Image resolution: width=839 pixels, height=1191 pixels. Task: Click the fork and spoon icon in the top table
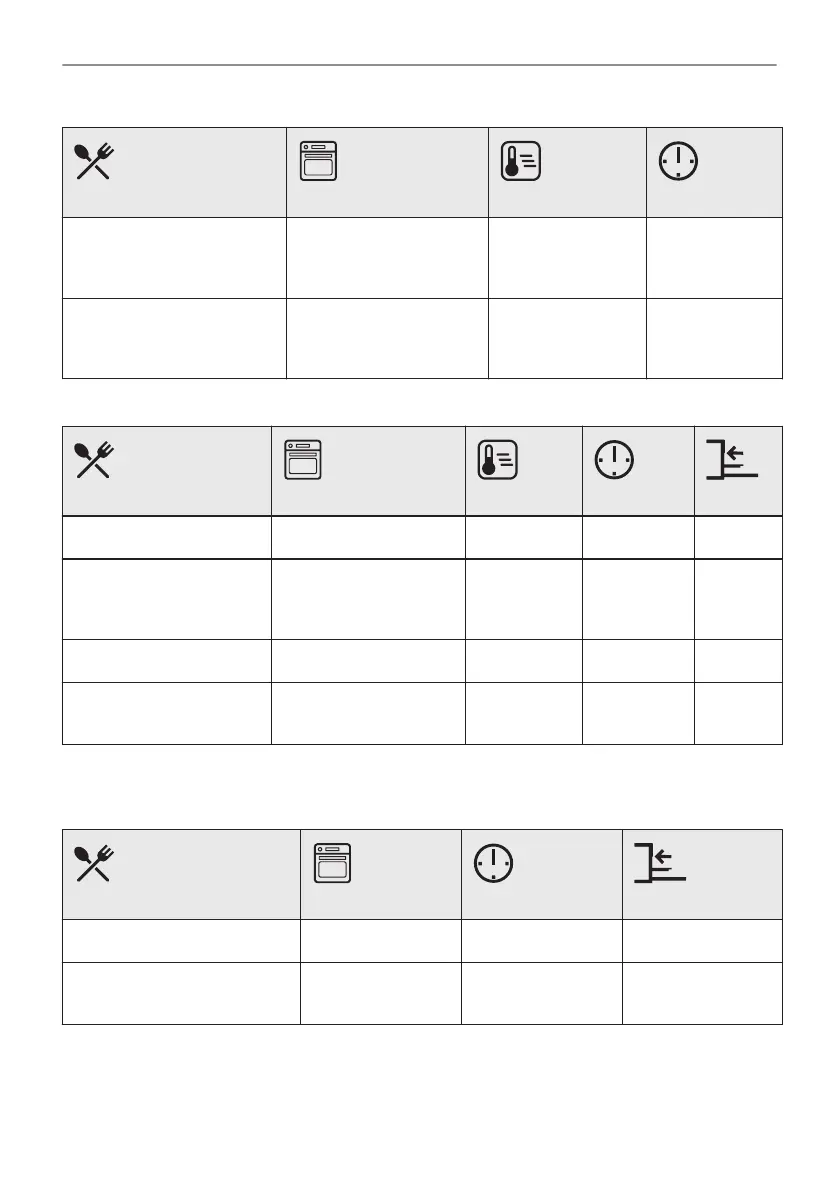point(94,161)
